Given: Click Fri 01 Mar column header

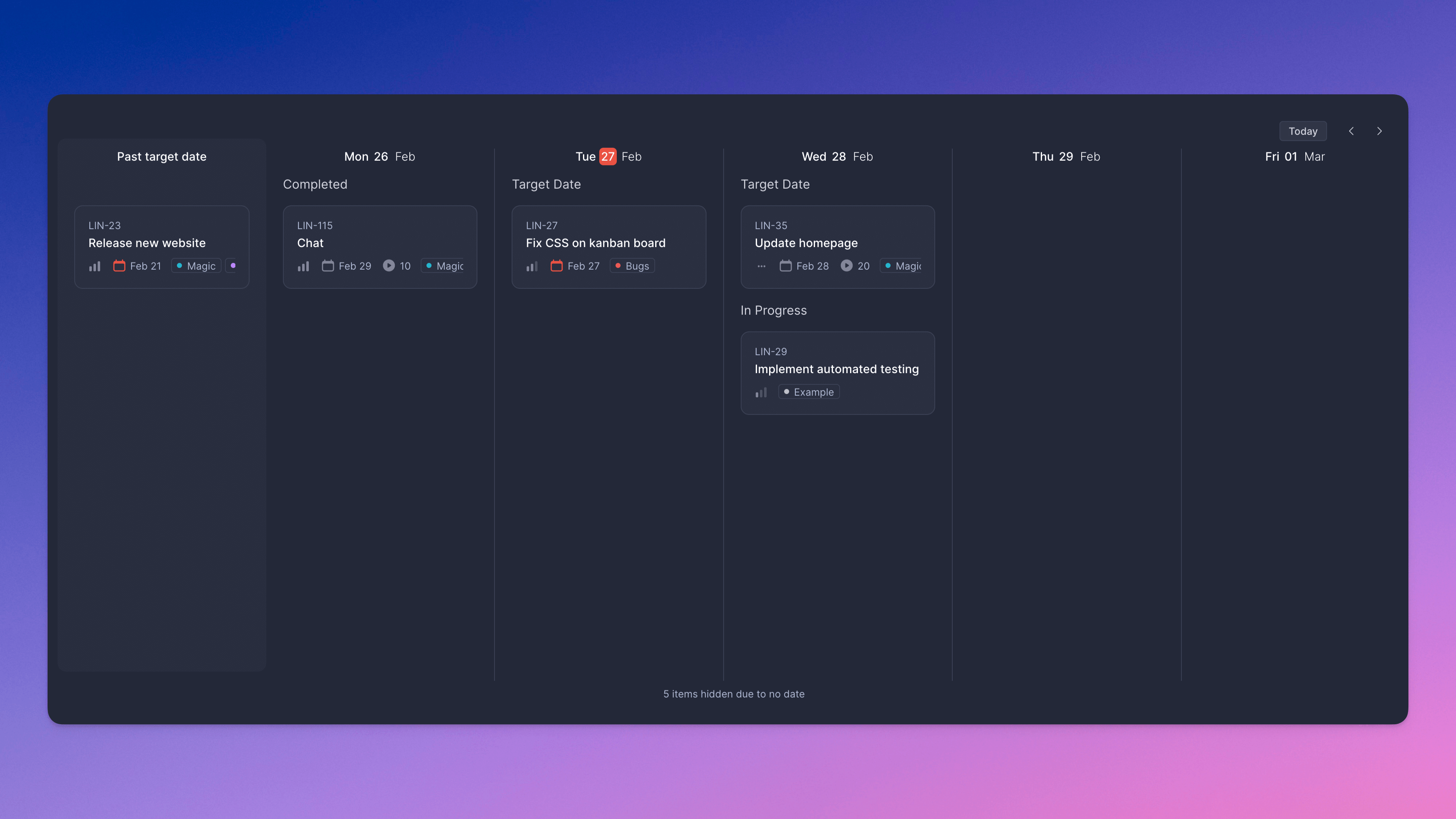Looking at the screenshot, I should (1295, 157).
